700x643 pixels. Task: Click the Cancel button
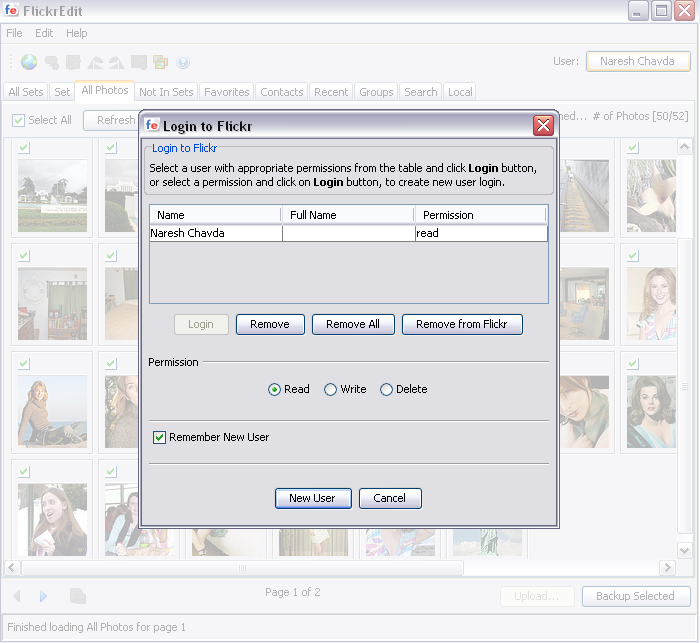click(390, 498)
